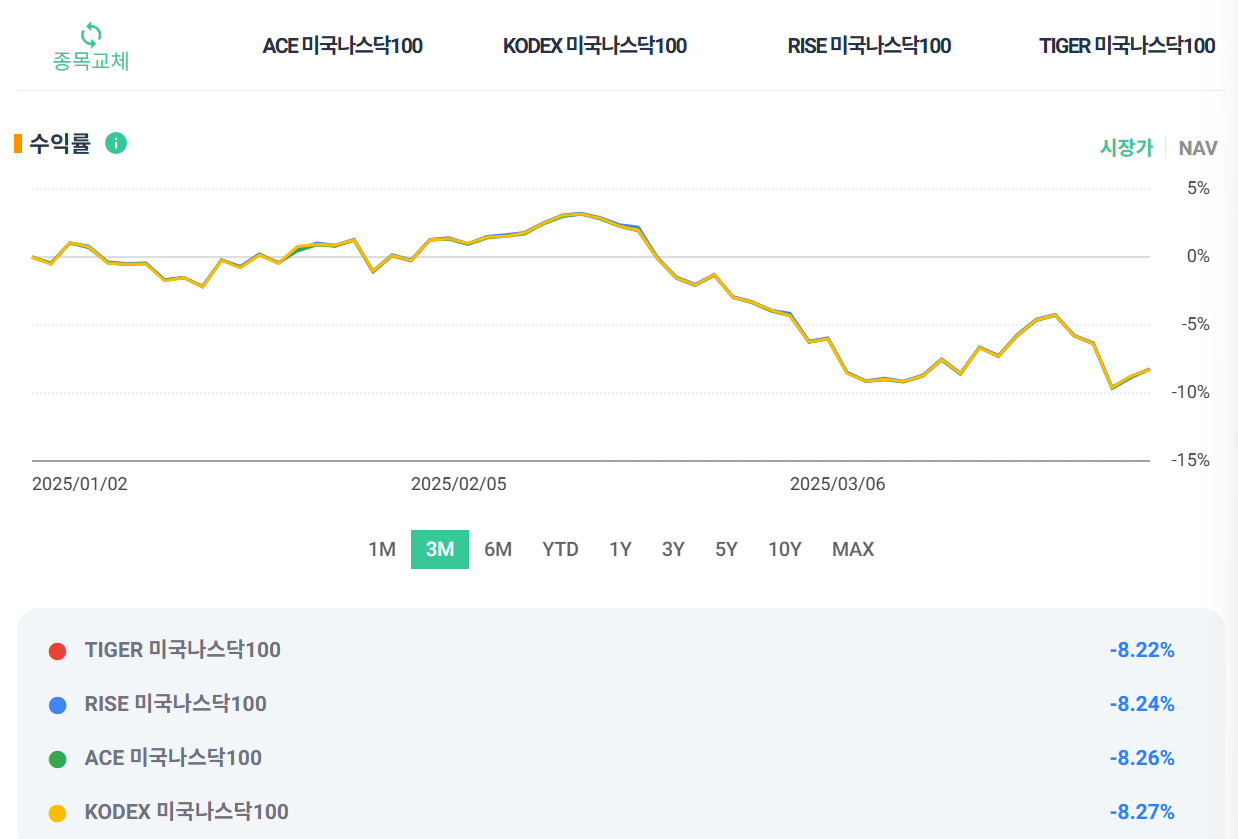Choose the 6M period tab

click(x=498, y=549)
